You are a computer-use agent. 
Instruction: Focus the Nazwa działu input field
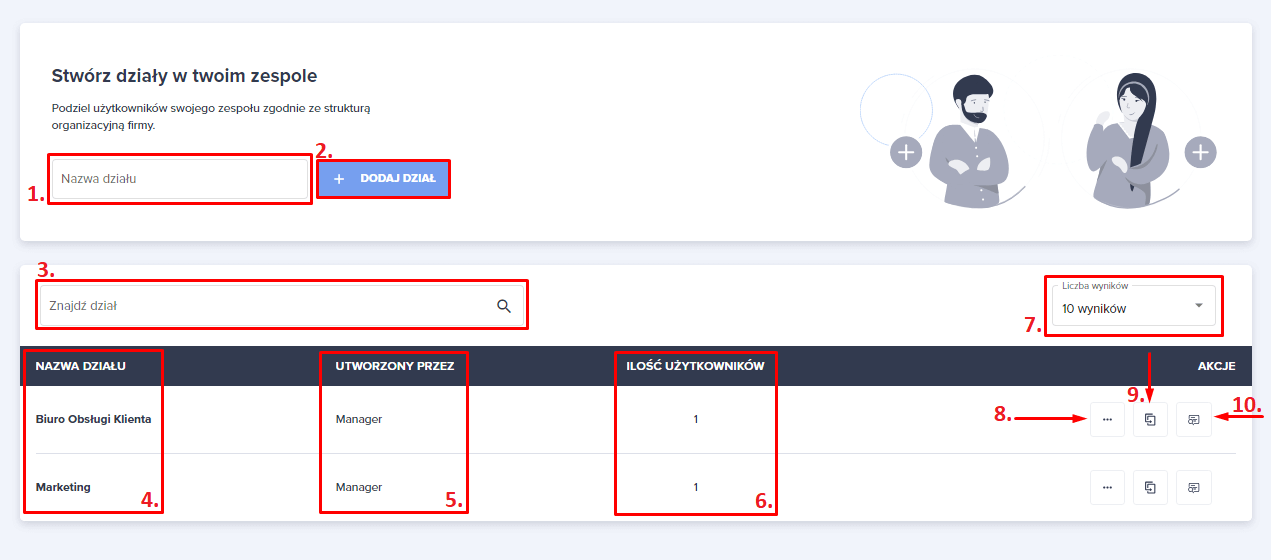(180, 180)
